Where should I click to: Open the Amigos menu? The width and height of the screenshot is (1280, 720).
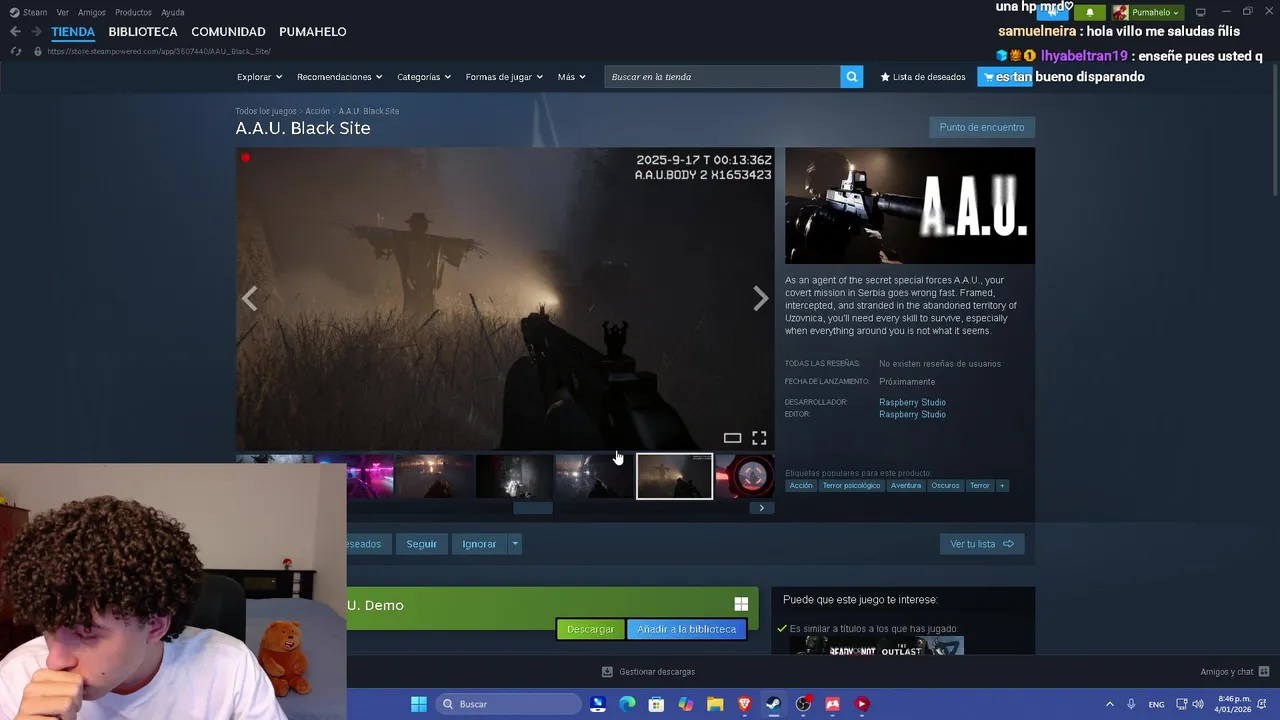pyautogui.click(x=92, y=12)
